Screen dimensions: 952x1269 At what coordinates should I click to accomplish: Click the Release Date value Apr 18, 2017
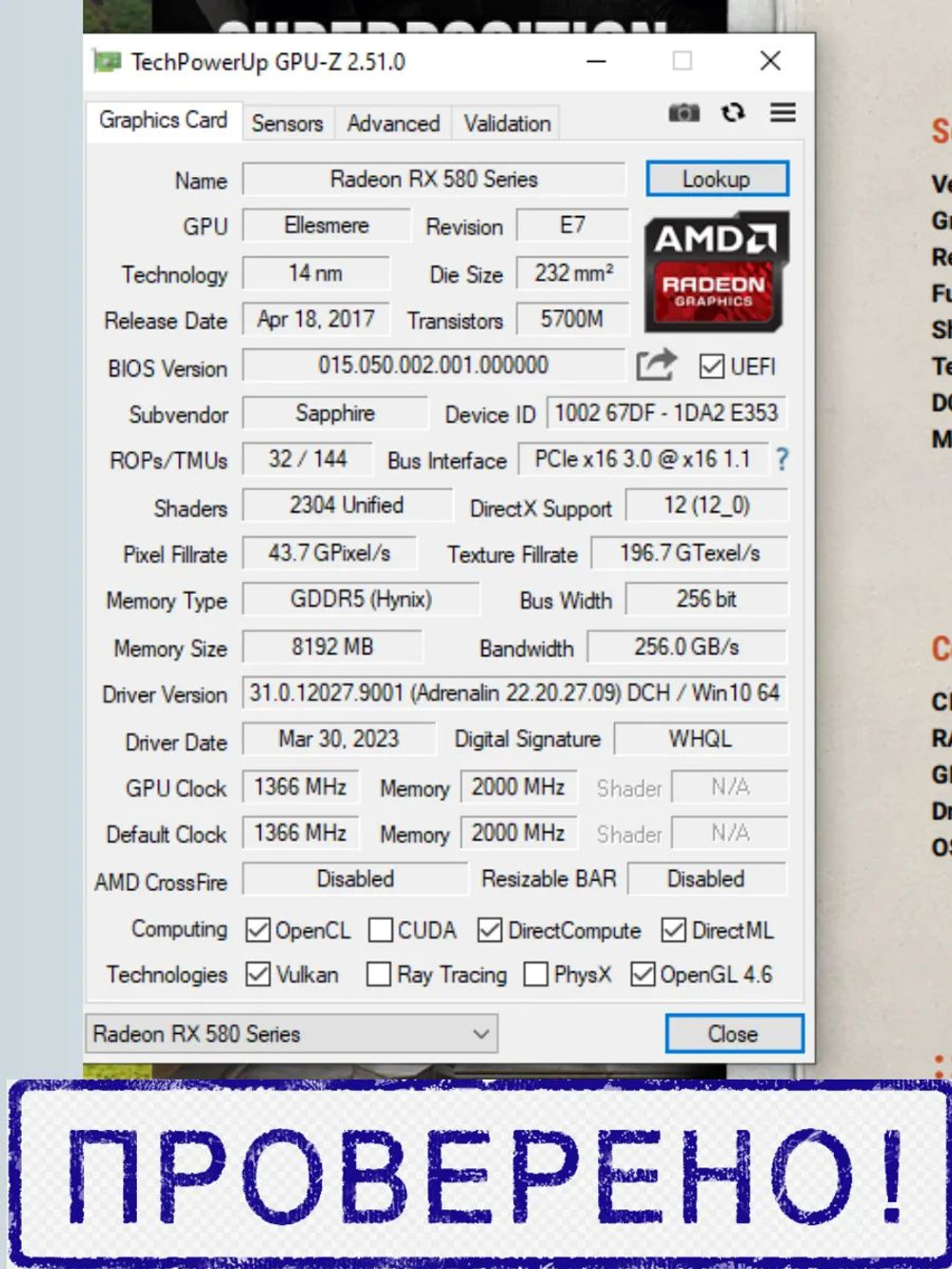316,319
